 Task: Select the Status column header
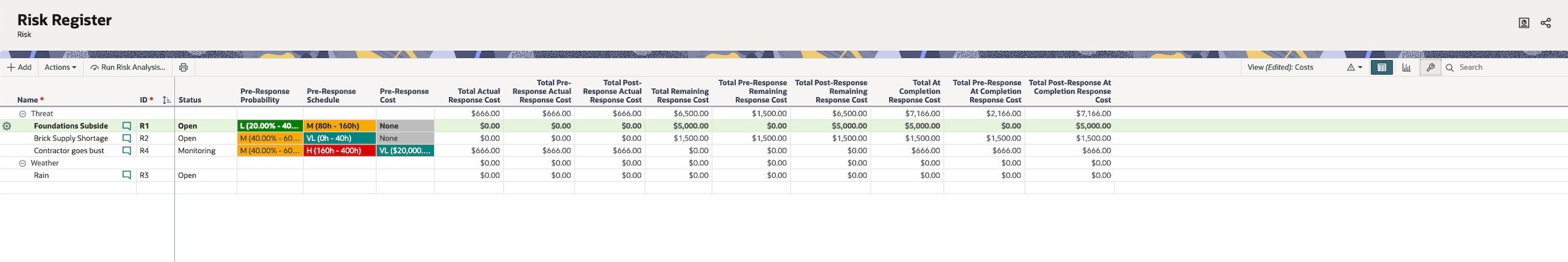[189, 100]
